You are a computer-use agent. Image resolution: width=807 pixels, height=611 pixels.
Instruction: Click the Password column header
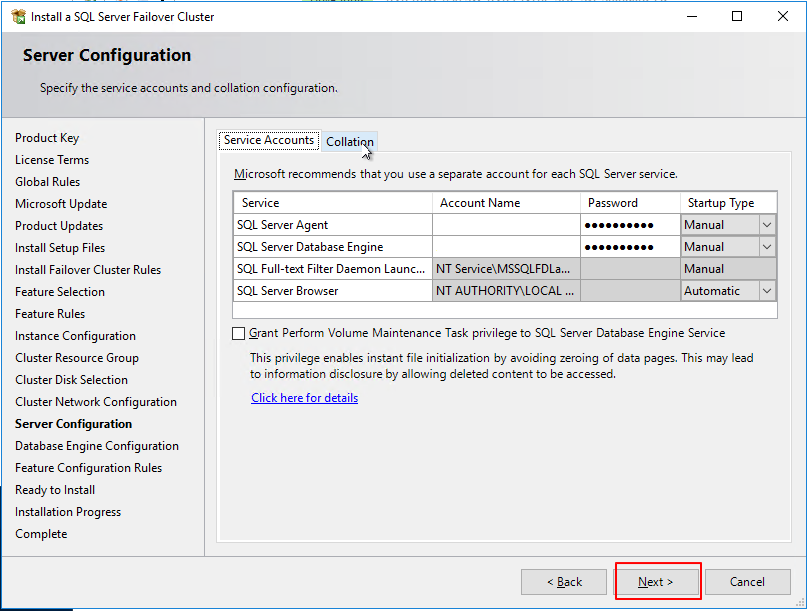point(630,203)
